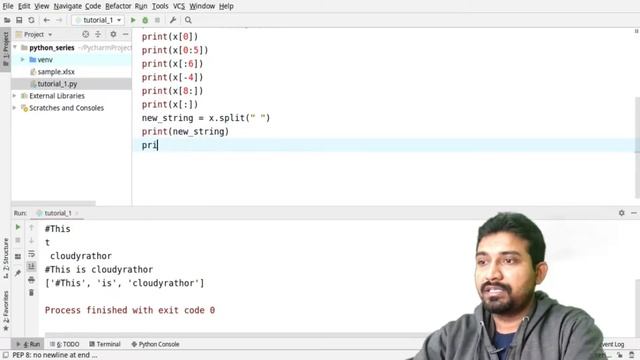Toggle scroll to end in Run panel
Viewport: 640px width, 360px height.
(31, 267)
